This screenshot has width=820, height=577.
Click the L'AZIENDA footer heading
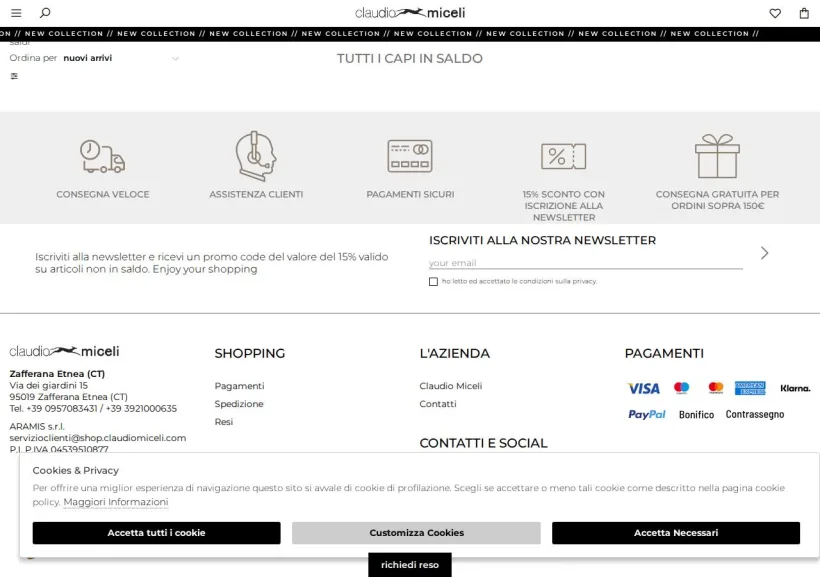coord(454,354)
